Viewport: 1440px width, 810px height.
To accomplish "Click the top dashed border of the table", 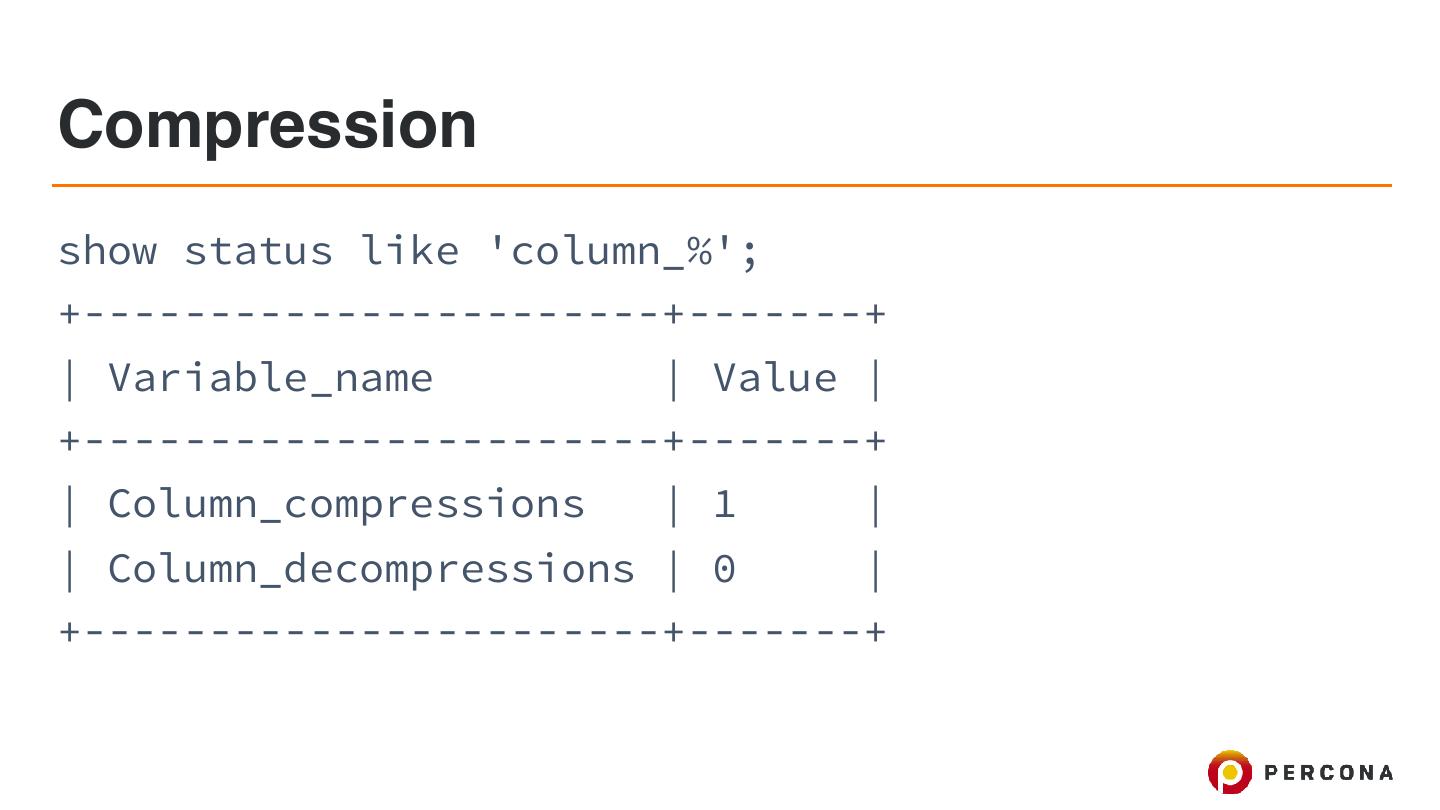I will [x=472, y=314].
